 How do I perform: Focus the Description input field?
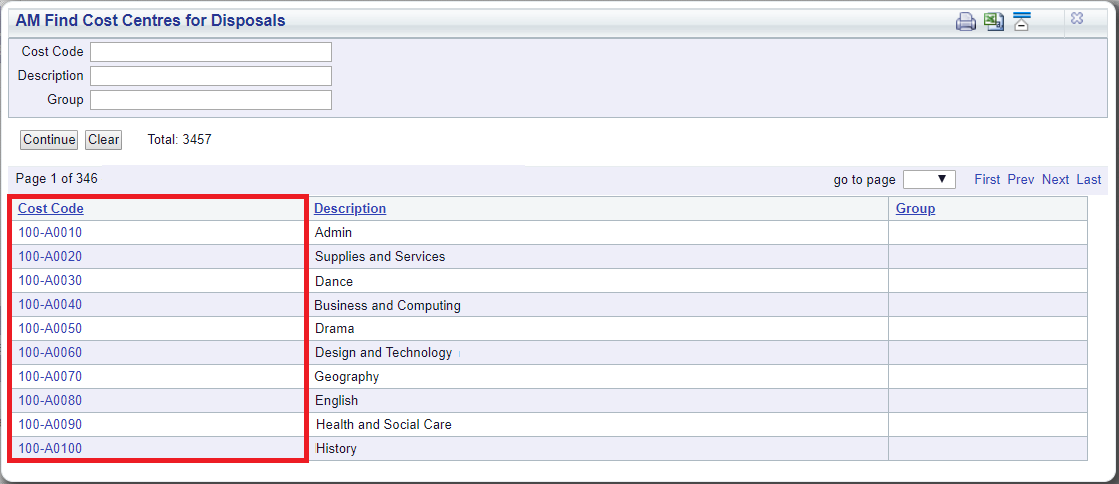[211, 76]
